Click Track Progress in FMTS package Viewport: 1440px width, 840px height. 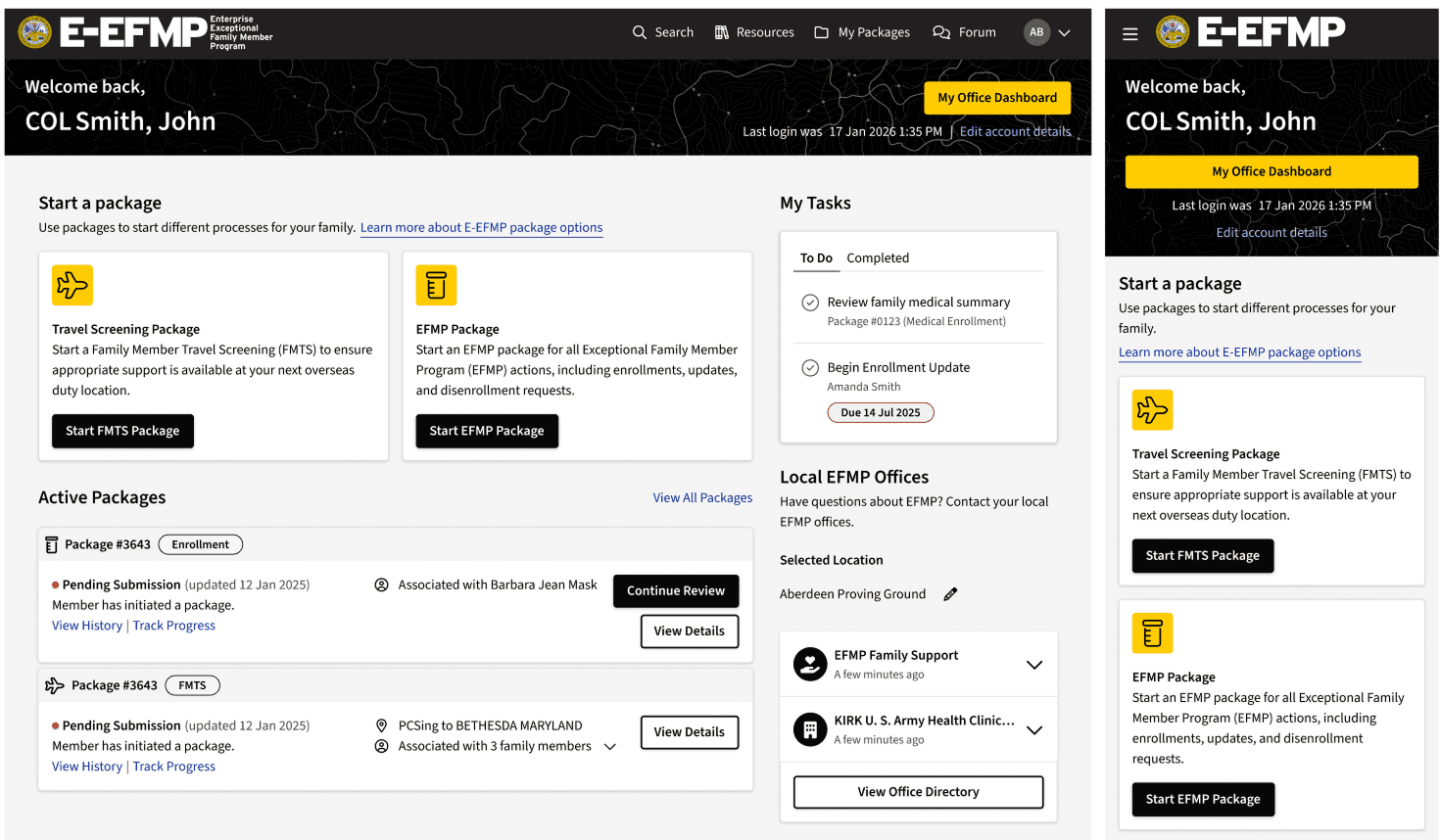(x=174, y=767)
